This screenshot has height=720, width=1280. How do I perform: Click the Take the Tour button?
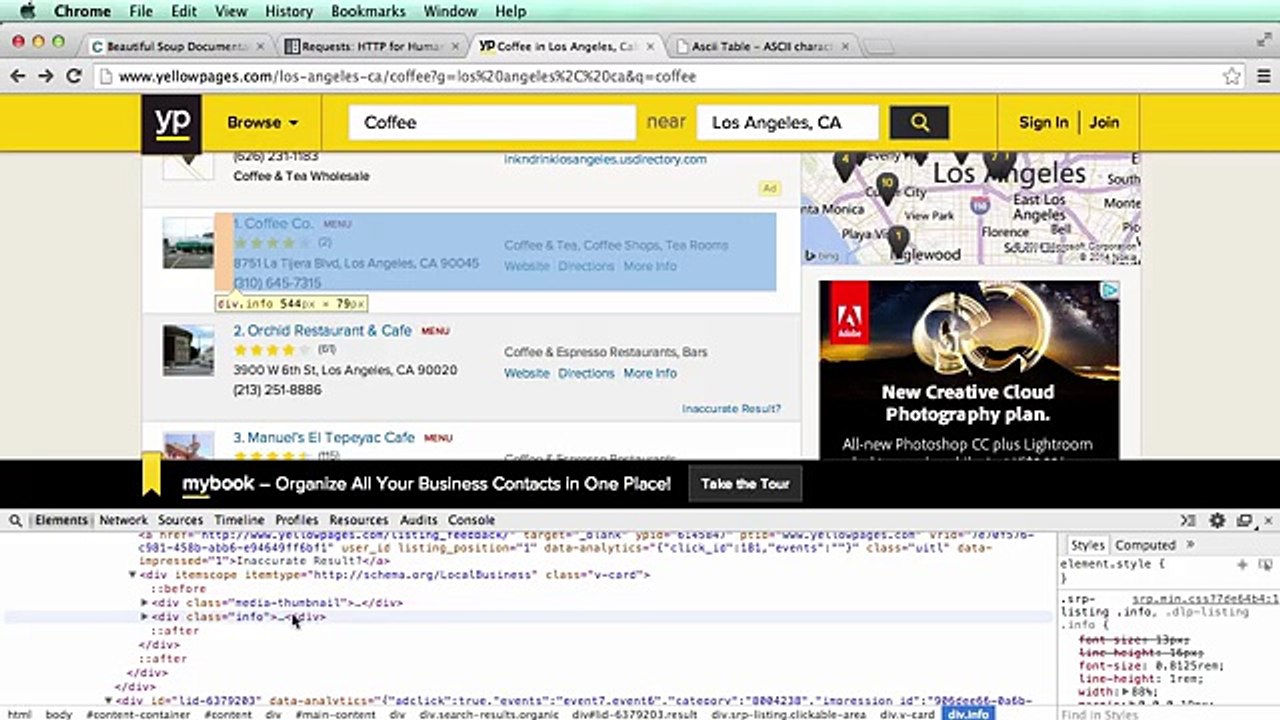pos(745,484)
